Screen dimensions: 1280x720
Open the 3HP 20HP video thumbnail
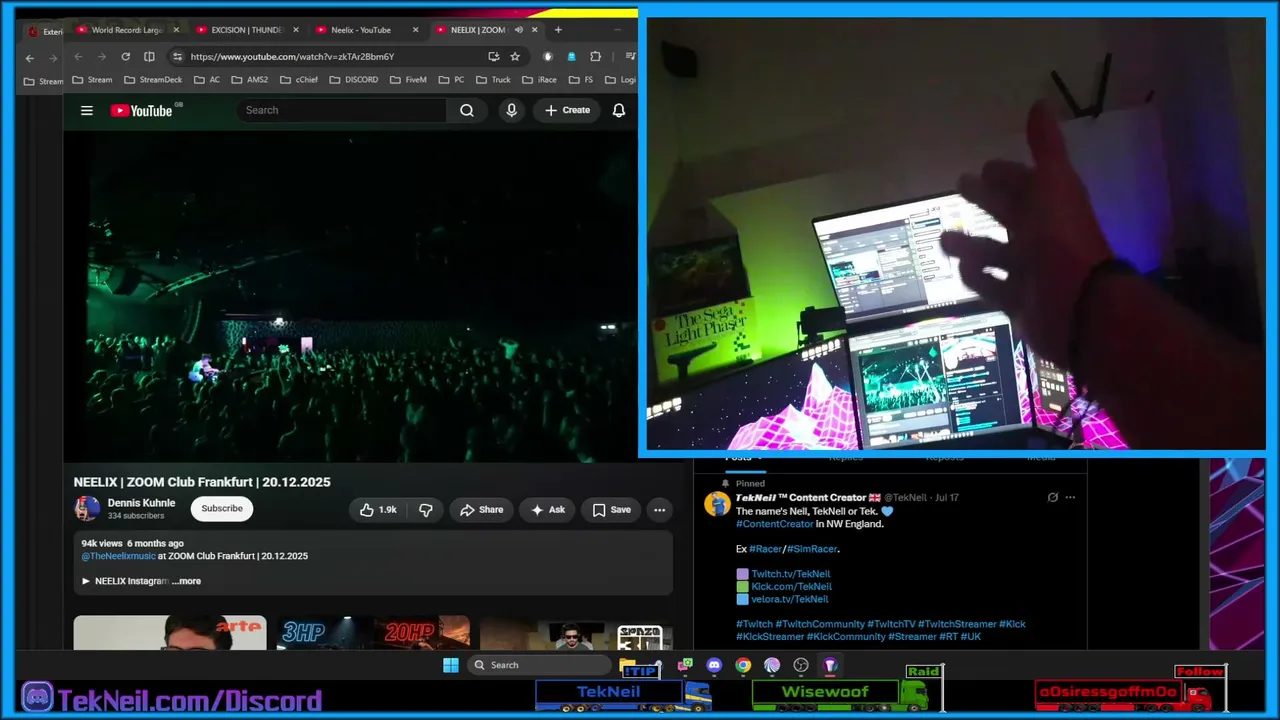click(x=373, y=632)
